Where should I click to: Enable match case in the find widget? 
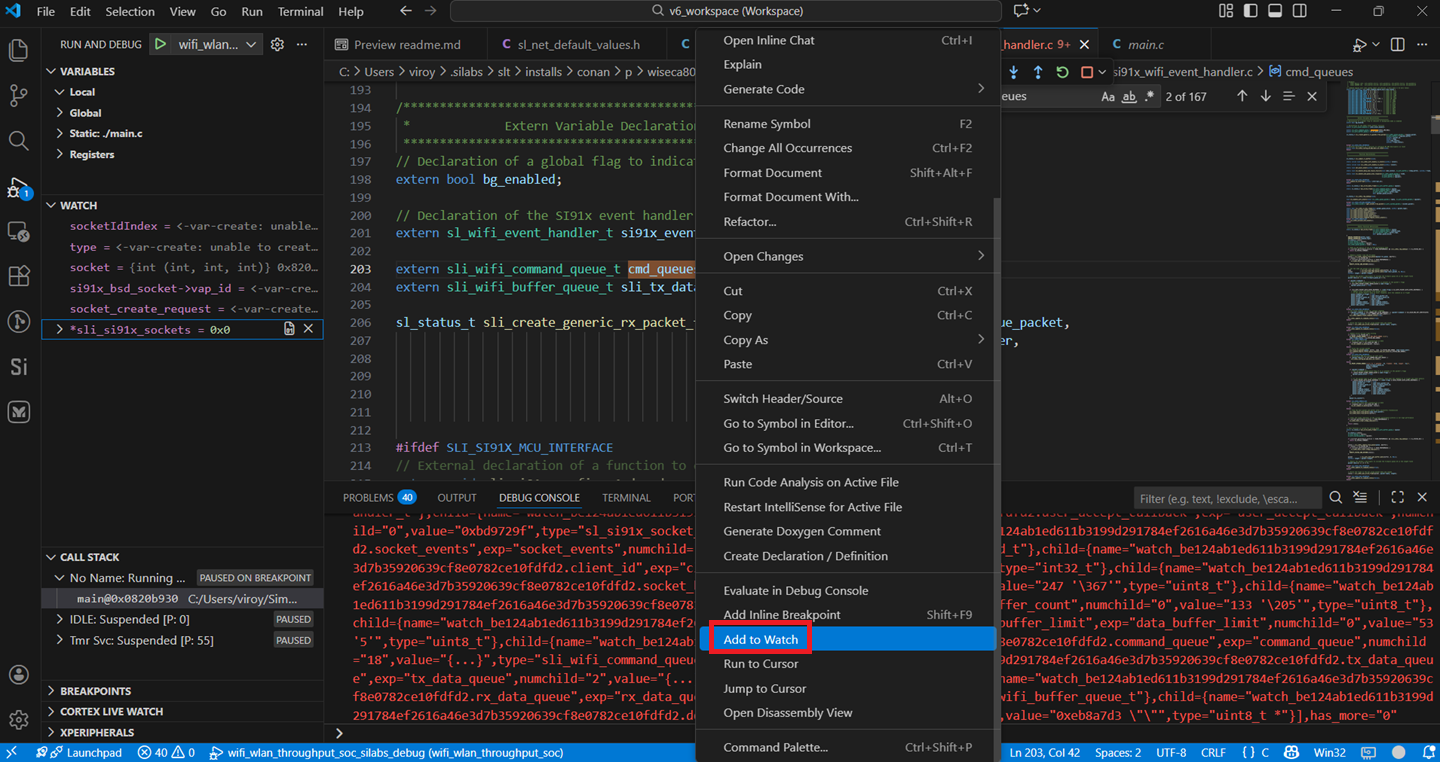[x=1108, y=96]
